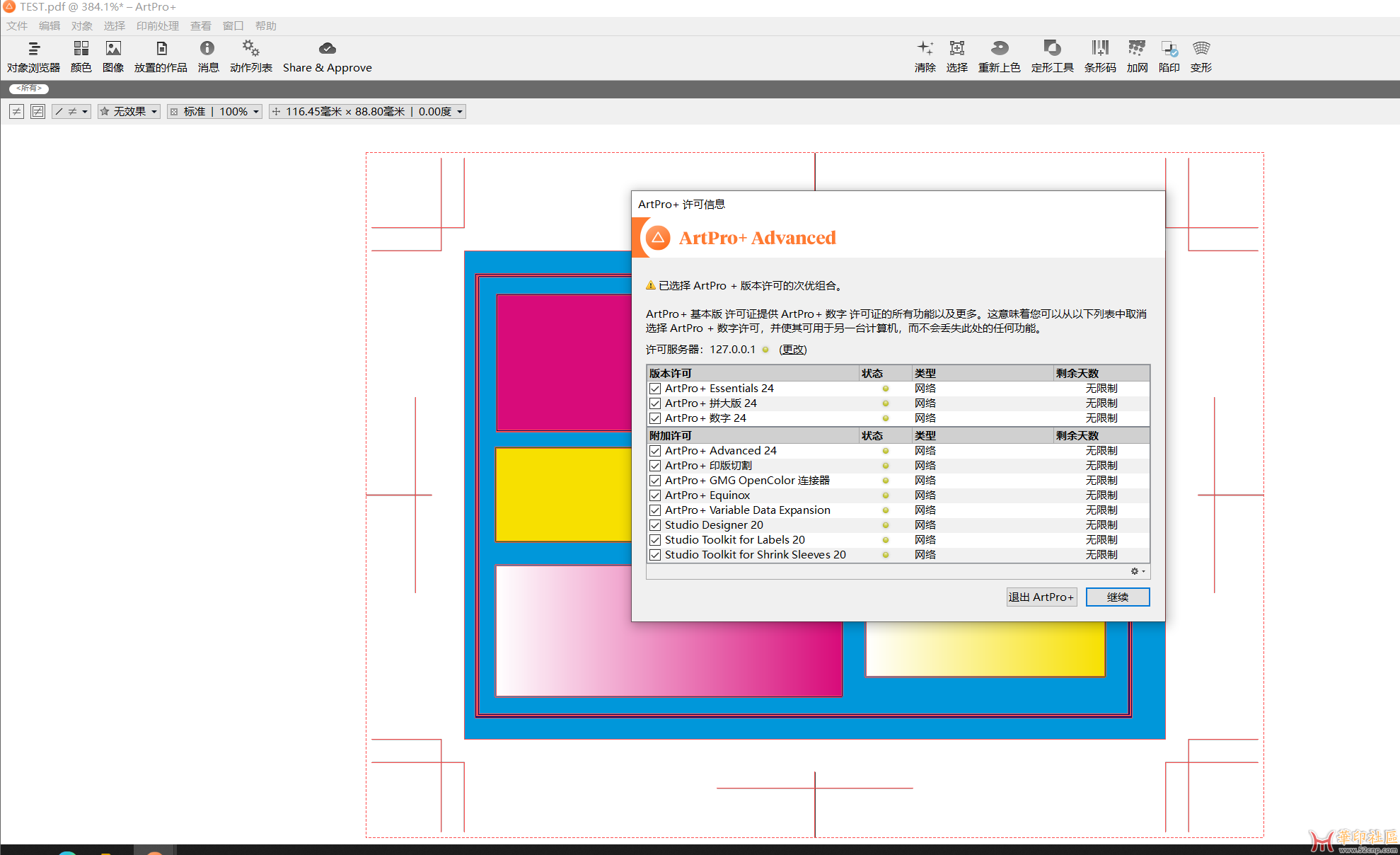Toggle ArtPro+ Advanced 24 checkbox
1400x855 pixels.
[655, 451]
